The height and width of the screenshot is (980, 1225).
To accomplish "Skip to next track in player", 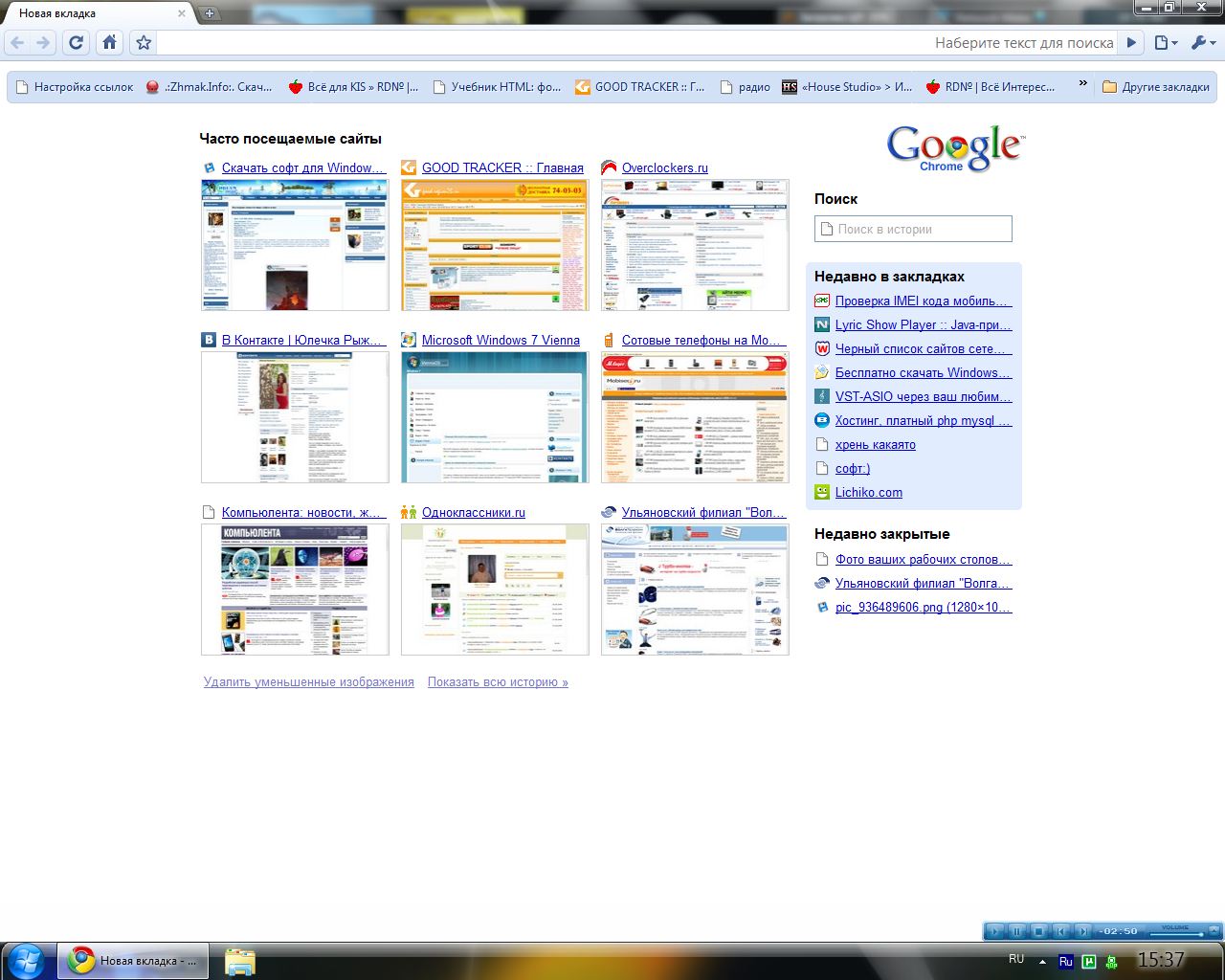I will (x=1083, y=930).
